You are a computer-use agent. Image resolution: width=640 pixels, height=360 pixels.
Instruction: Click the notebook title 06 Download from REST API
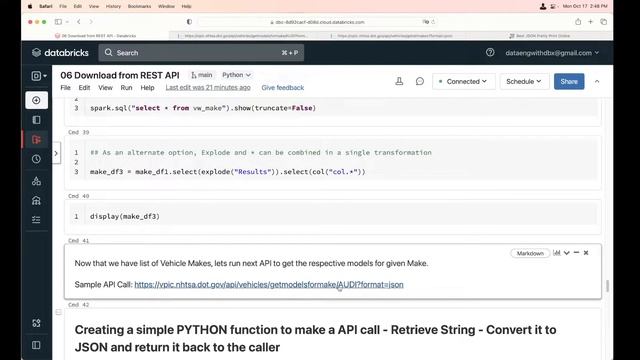pyautogui.click(x=120, y=76)
